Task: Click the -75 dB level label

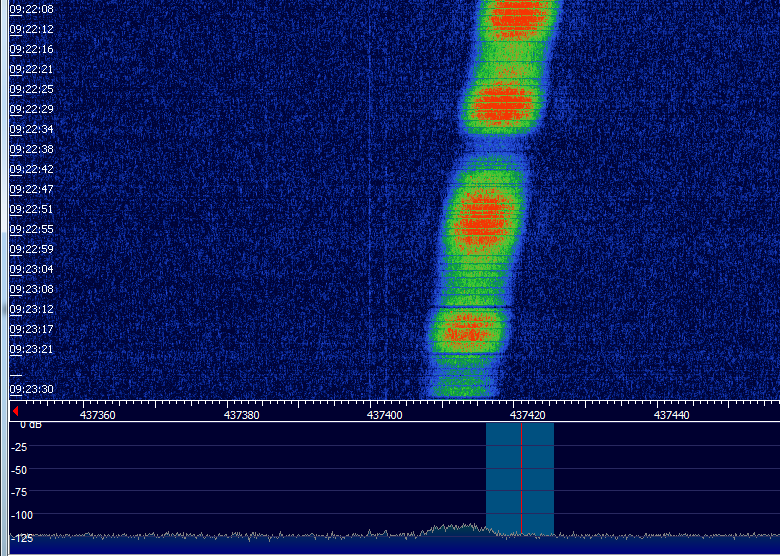Action: click(19, 492)
